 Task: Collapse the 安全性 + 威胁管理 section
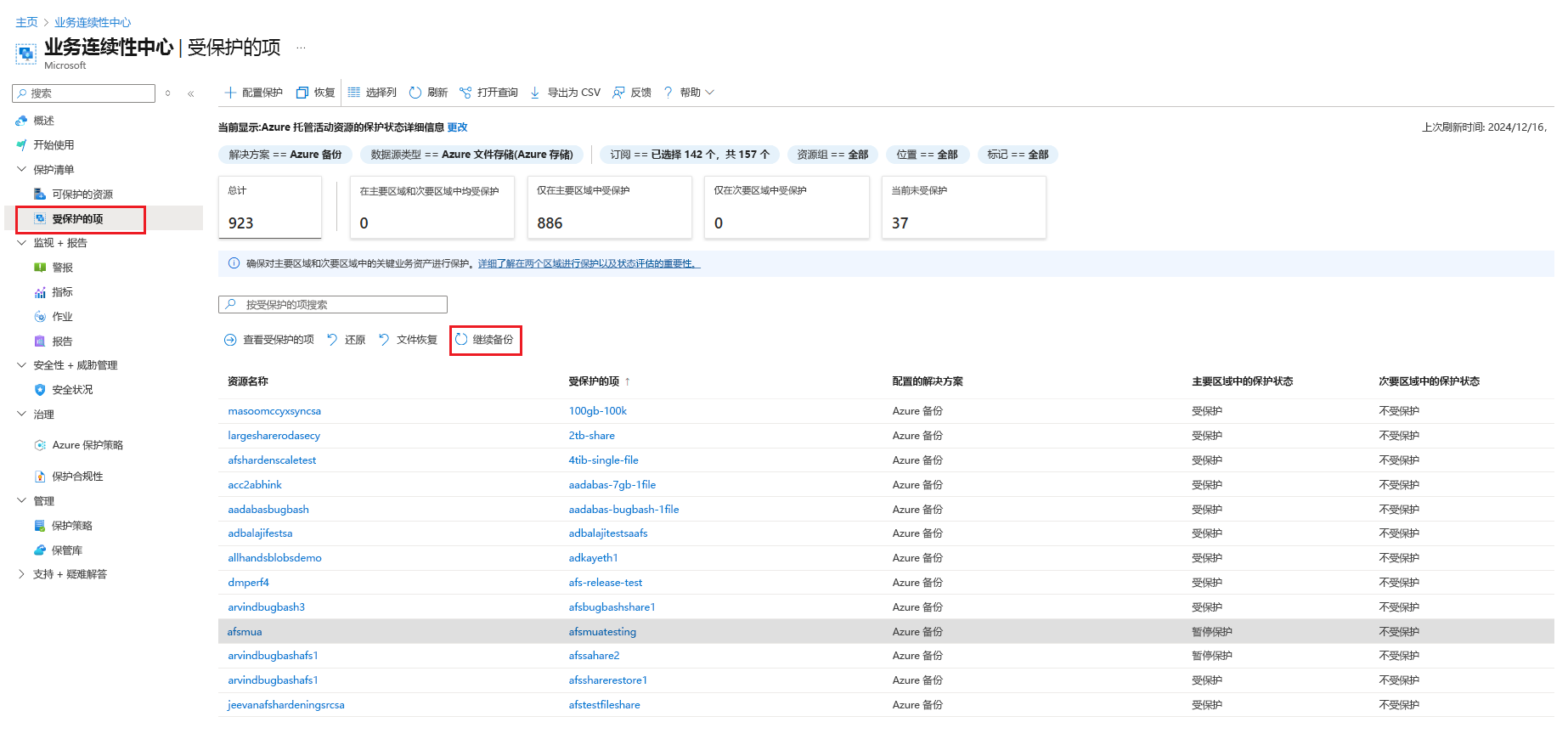click(x=21, y=365)
